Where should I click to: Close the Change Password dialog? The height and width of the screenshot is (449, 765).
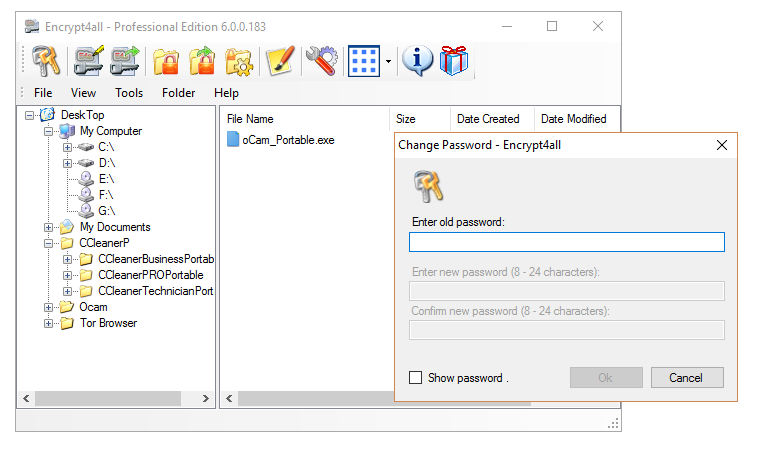722,145
